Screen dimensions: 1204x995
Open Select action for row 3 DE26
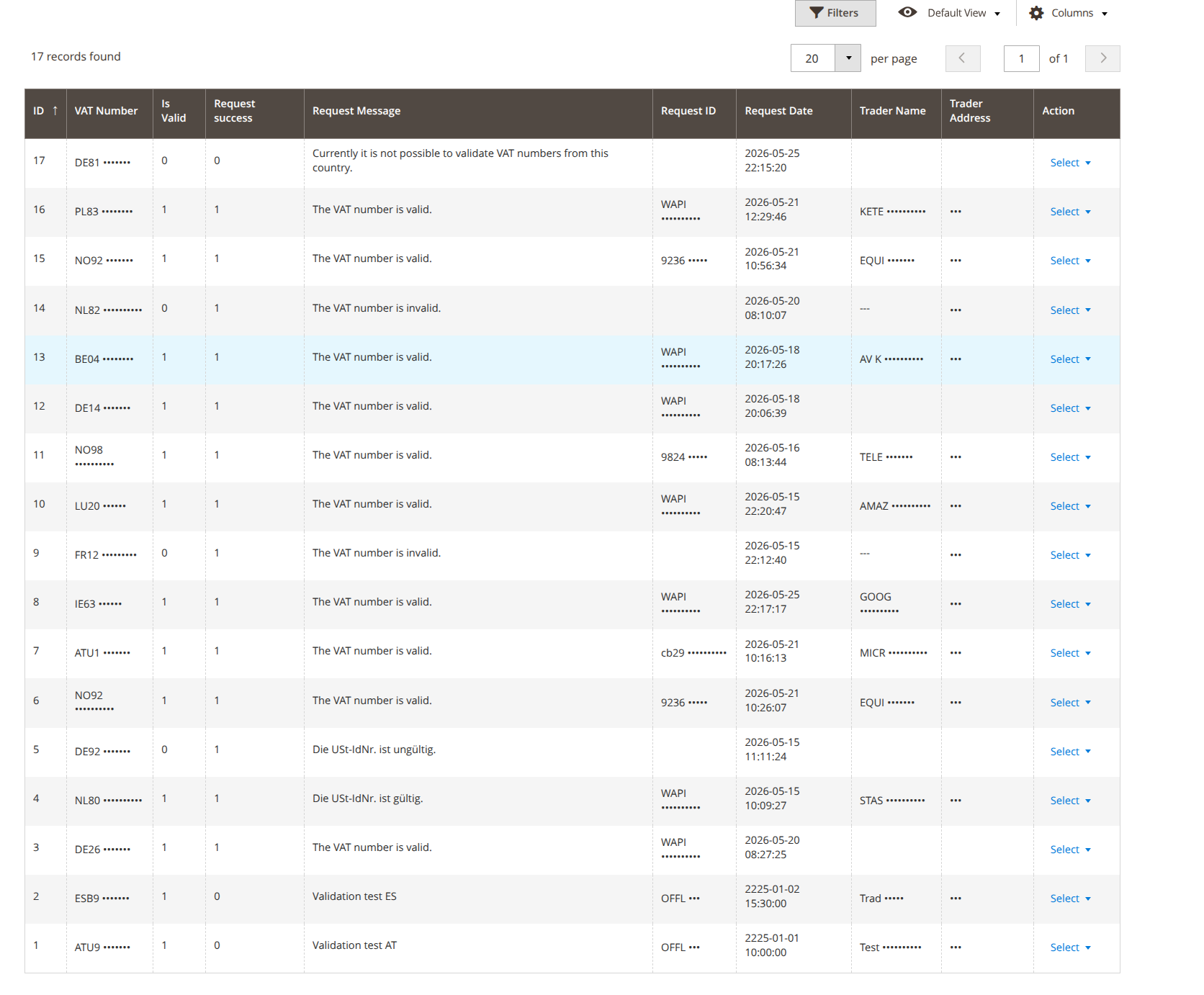(x=1070, y=850)
